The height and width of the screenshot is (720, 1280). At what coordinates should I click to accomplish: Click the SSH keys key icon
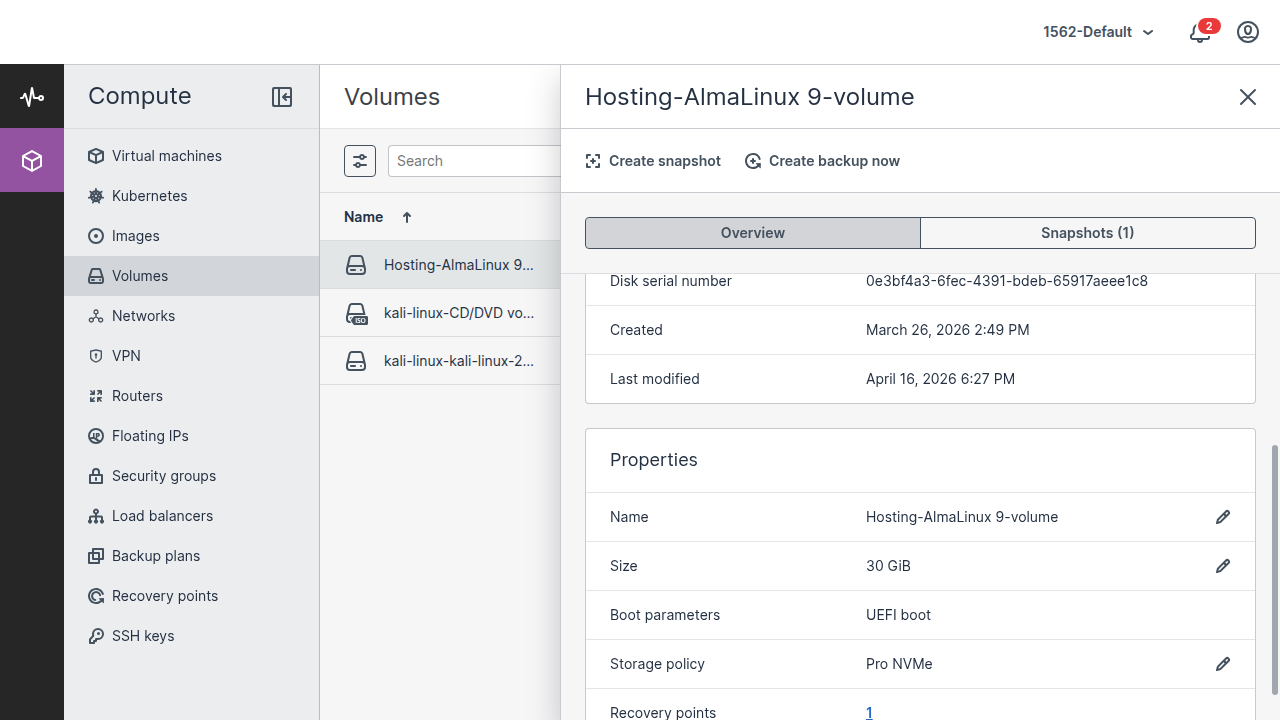click(96, 636)
